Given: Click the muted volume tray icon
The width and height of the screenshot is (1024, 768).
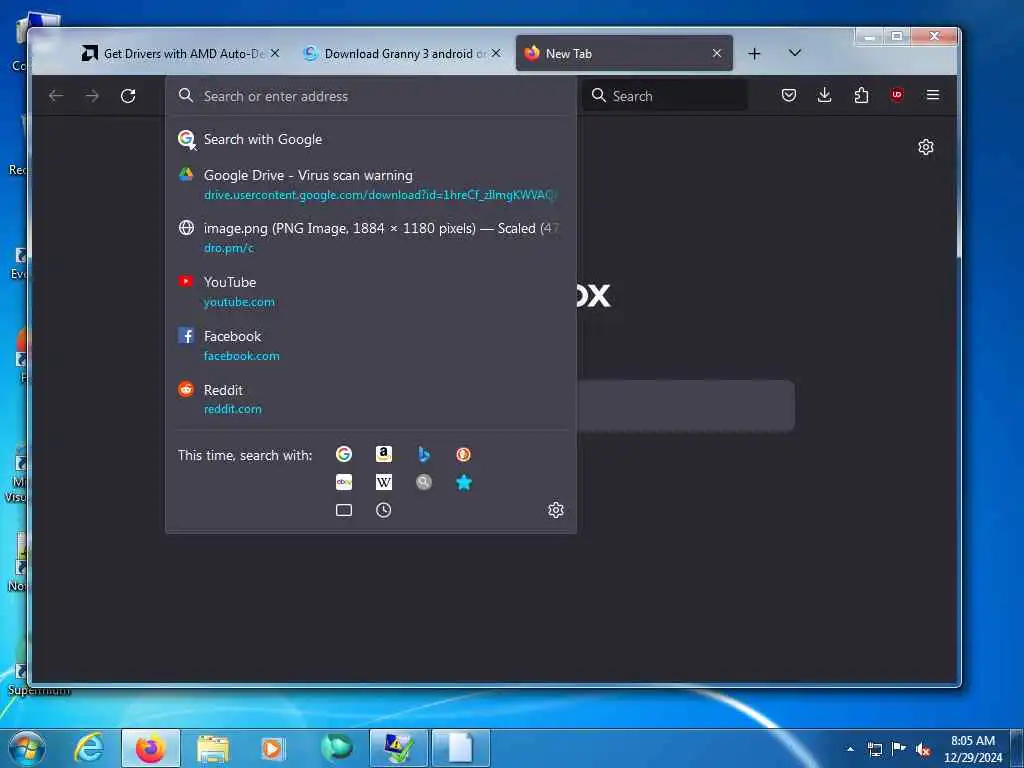Looking at the screenshot, I should tap(923, 749).
